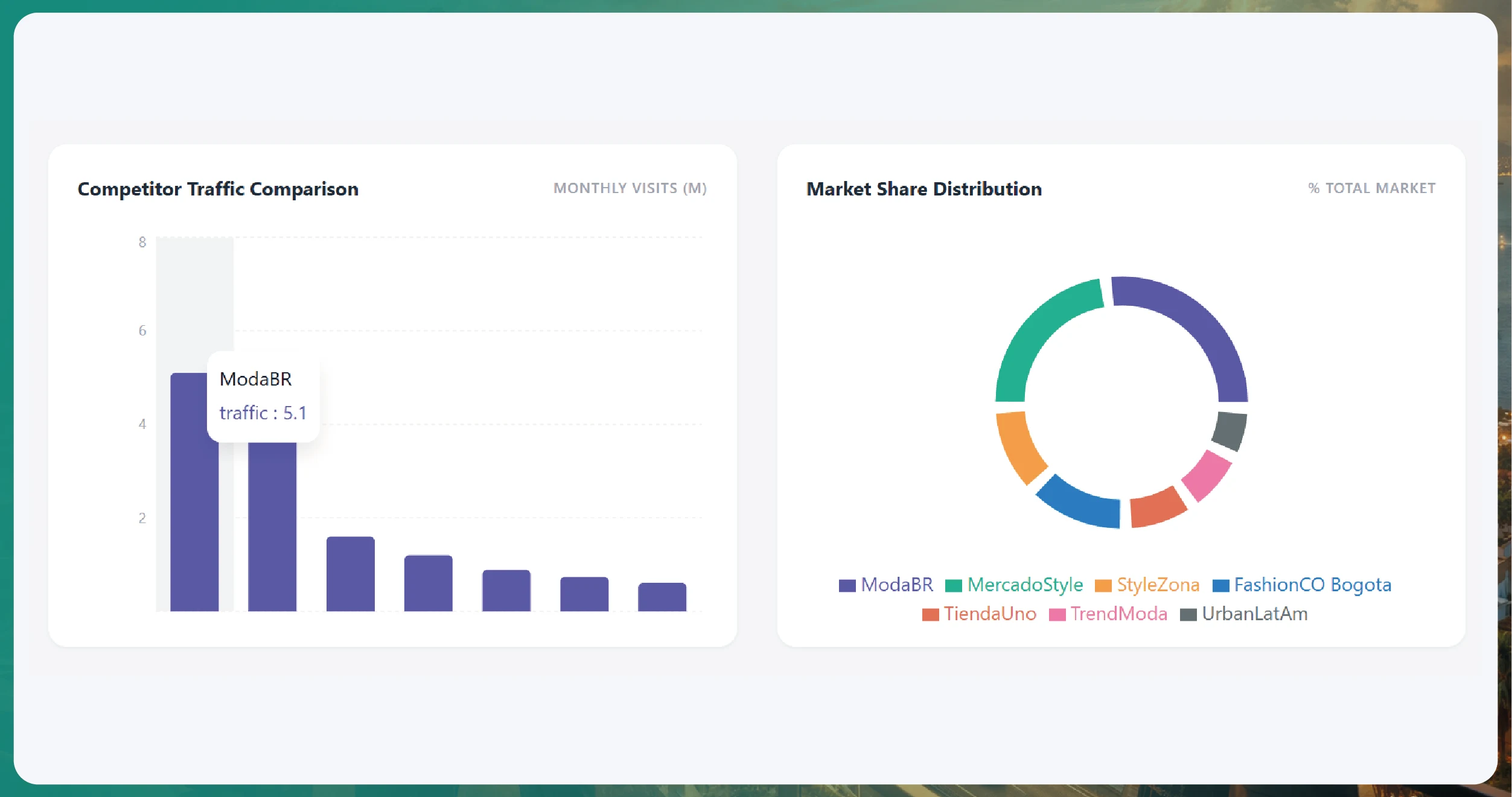Click the FashionCO Bogota blue legend marker
This screenshot has height=797, width=1512.
coord(1221,585)
